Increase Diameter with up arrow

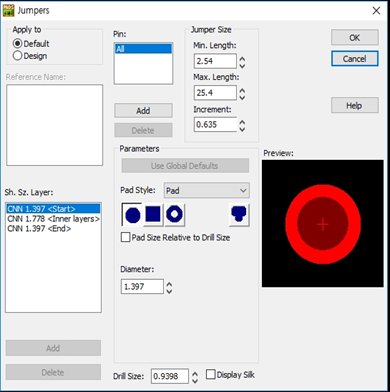(169, 284)
